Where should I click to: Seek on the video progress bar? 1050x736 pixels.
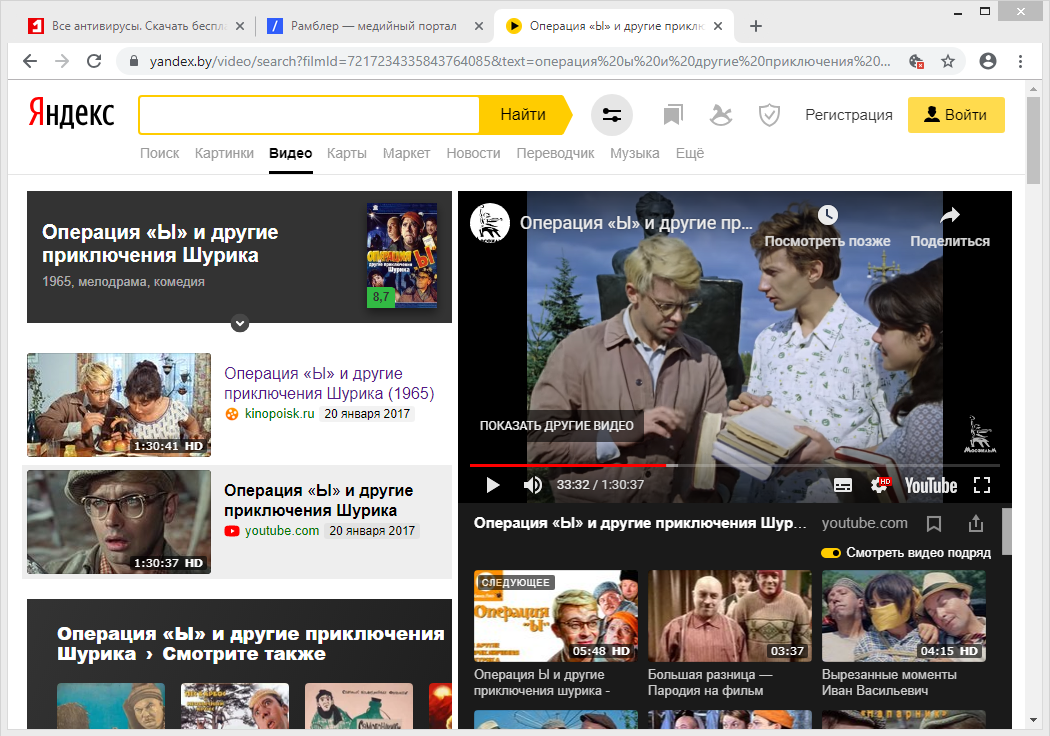735,465
